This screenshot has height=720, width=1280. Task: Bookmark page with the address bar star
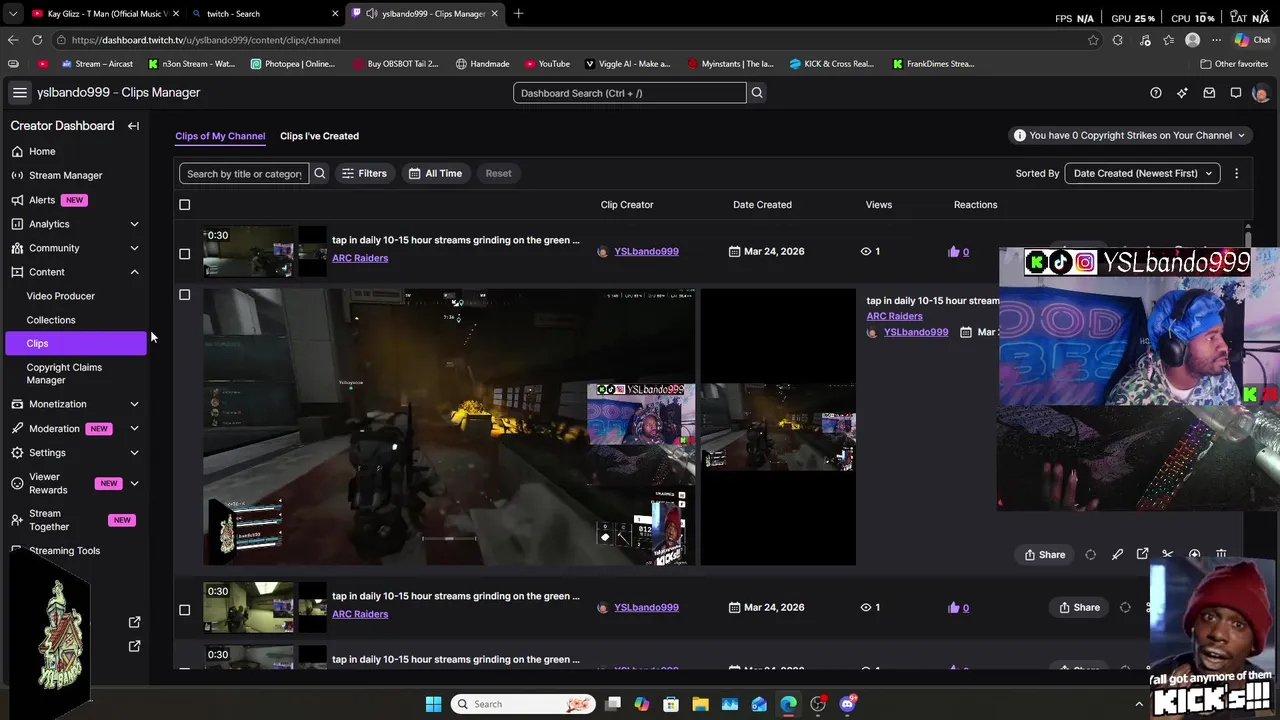click(x=1093, y=40)
